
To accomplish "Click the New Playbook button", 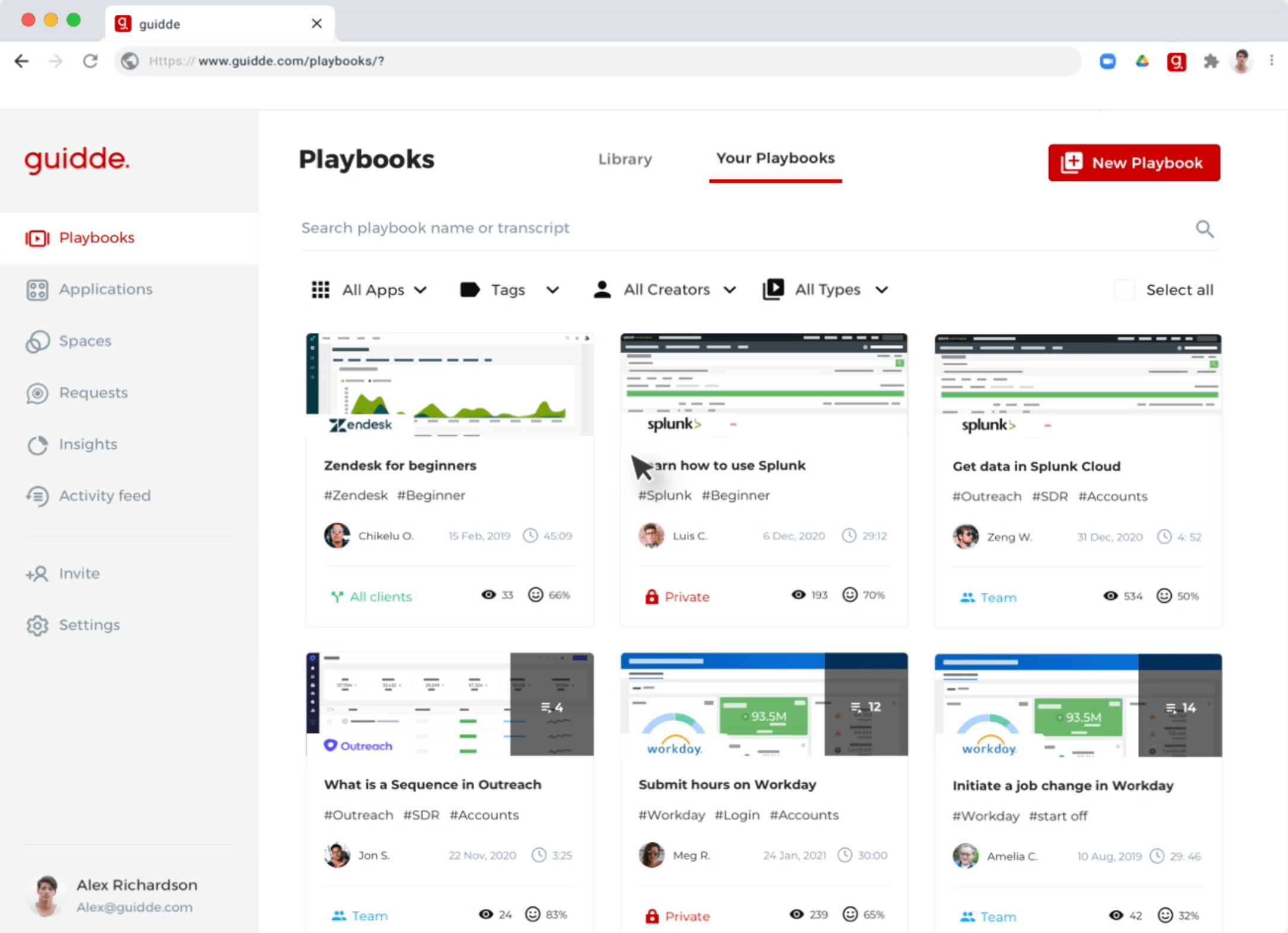I will tap(1133, 162).
